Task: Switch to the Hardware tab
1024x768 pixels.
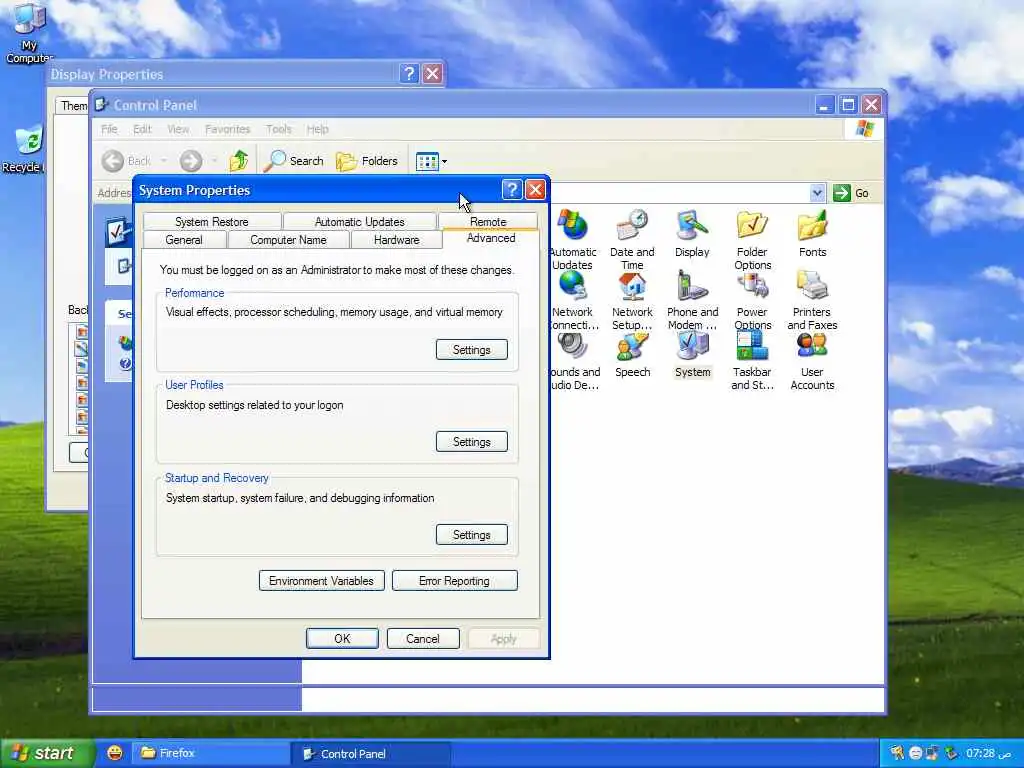Action: (396, 240)
